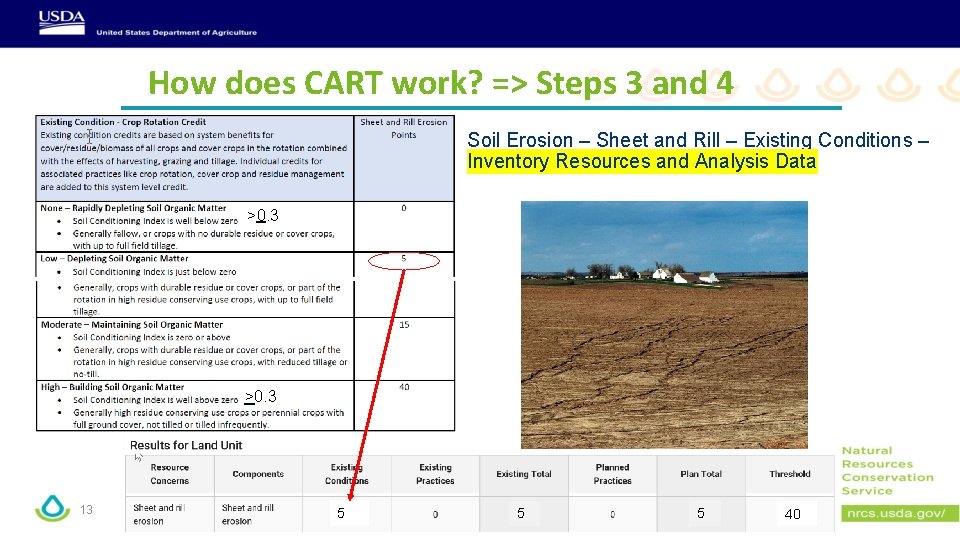Click 'Natural Resources Conservation Service' text
This screenshot has height=540, width=960.
point(887,470)
